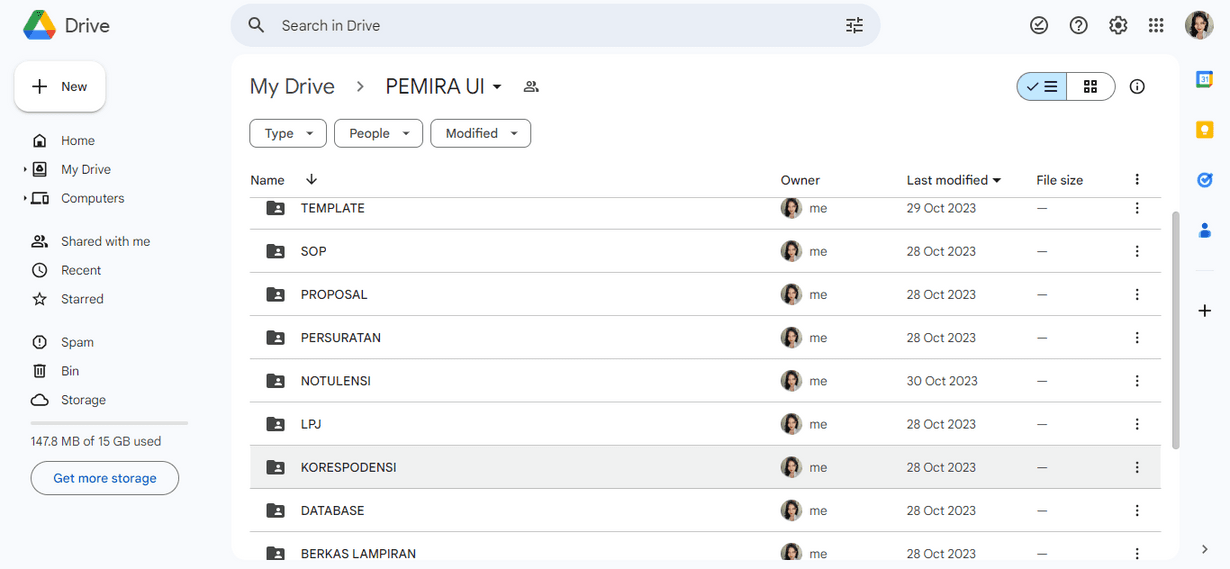The image size is (1230, 569).
Task: Click the Google Drive logo
Action: point(40,25)
